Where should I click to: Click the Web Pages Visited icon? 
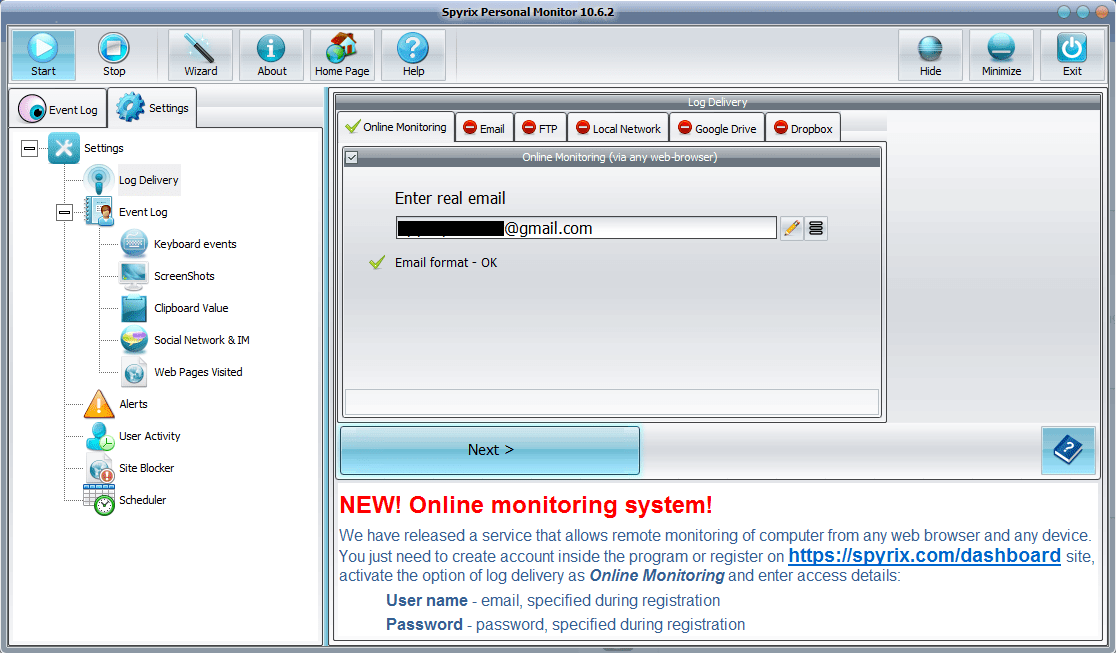[134, 372]
